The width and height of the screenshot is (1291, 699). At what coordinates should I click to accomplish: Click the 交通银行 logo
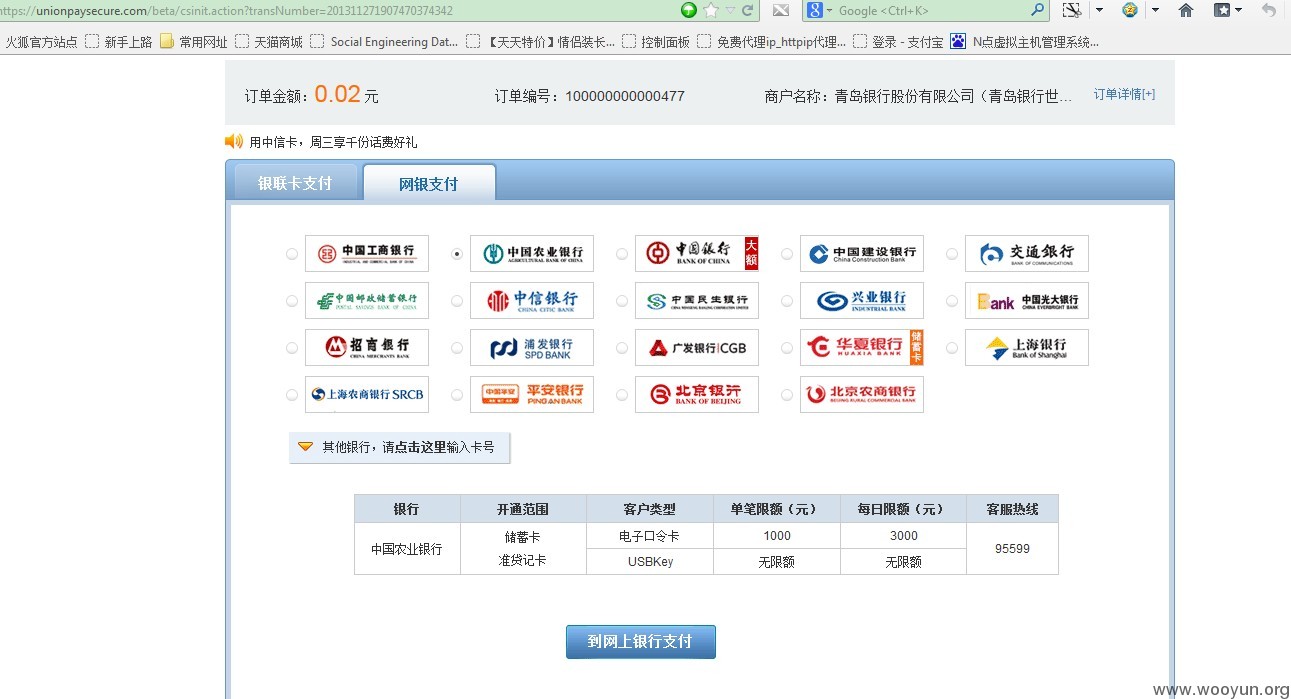(x=1027, y=253)
